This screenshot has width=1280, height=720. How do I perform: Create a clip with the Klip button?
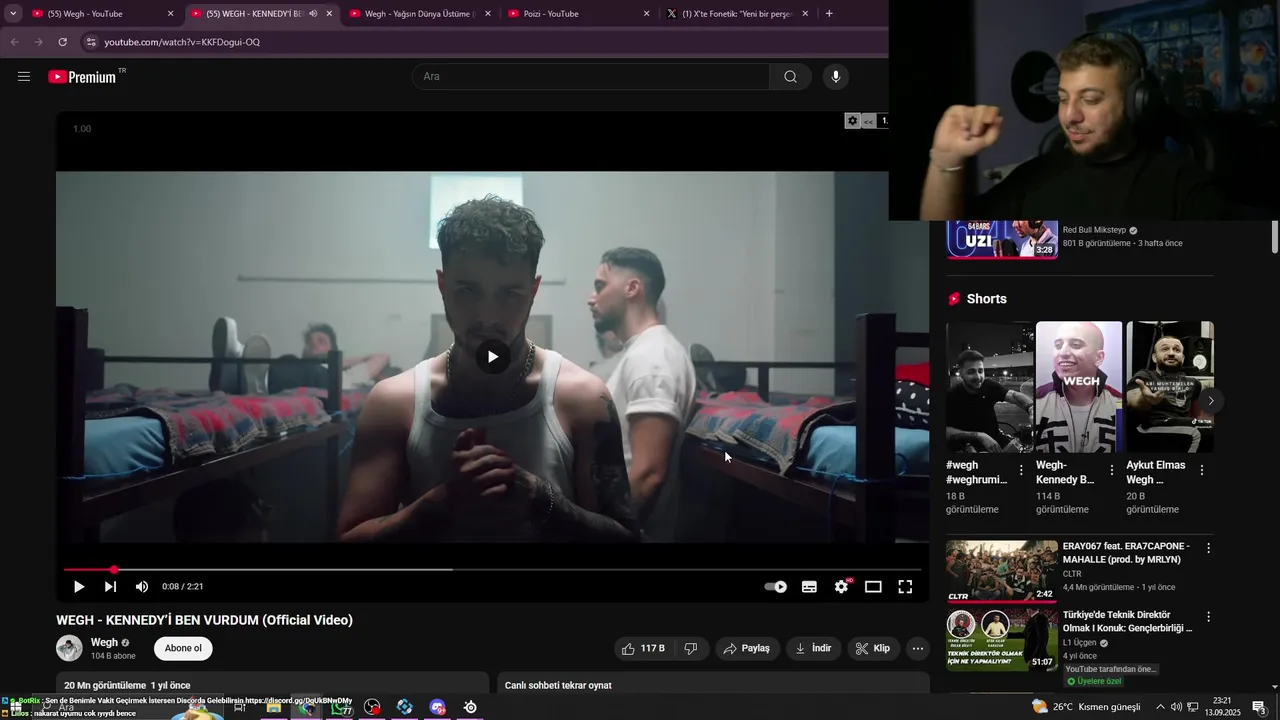tap(873, 648)
